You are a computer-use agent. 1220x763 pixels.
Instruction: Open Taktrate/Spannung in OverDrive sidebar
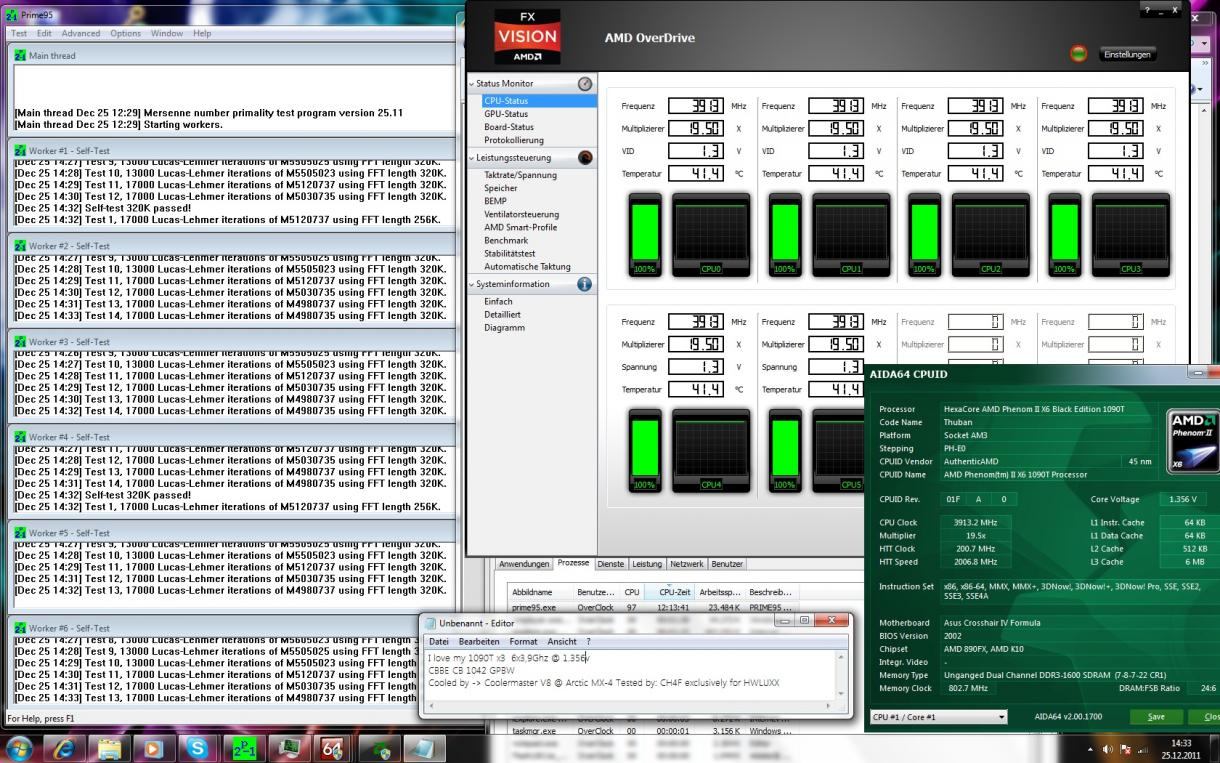click(520, 175)
